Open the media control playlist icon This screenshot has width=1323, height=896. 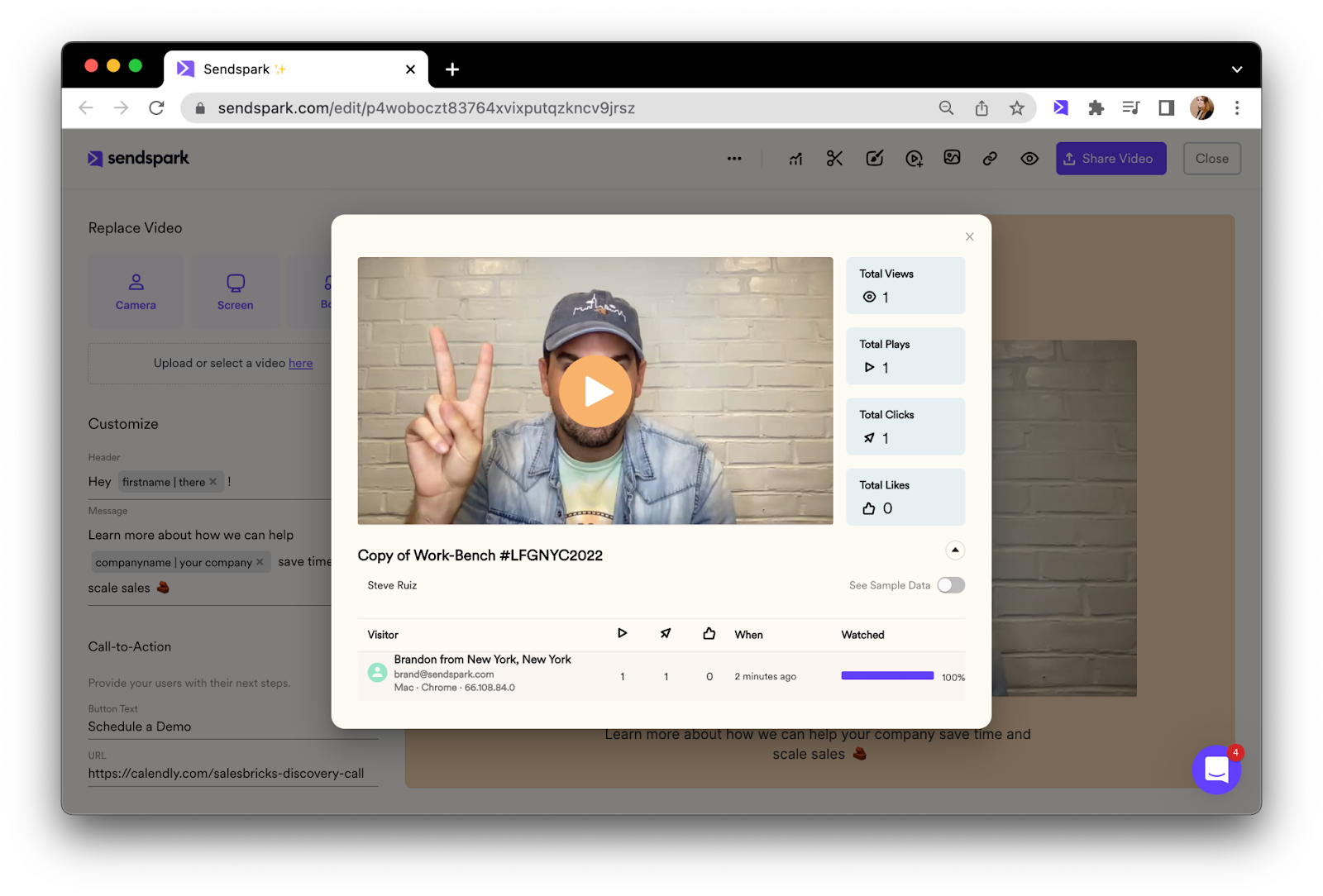(x=1130, y=107)
